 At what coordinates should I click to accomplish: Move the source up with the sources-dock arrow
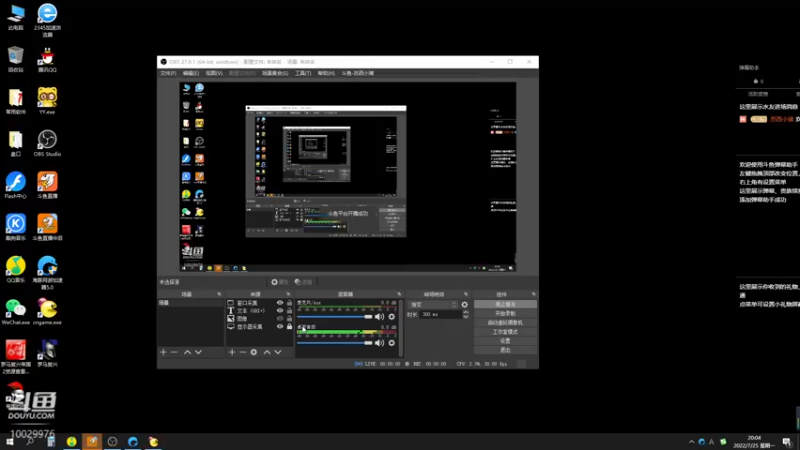pyautogui.click(x=267, y=352)
